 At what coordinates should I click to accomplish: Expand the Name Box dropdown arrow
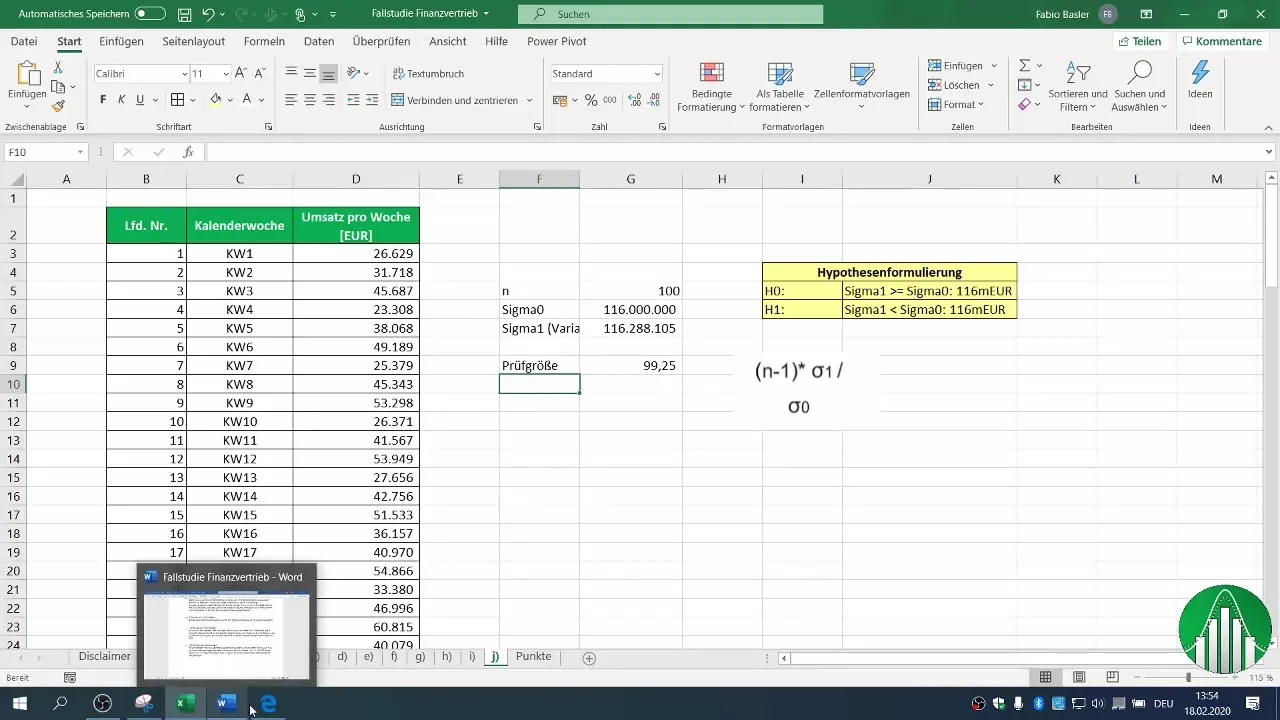pyautogui.click(x=81, y=152)
